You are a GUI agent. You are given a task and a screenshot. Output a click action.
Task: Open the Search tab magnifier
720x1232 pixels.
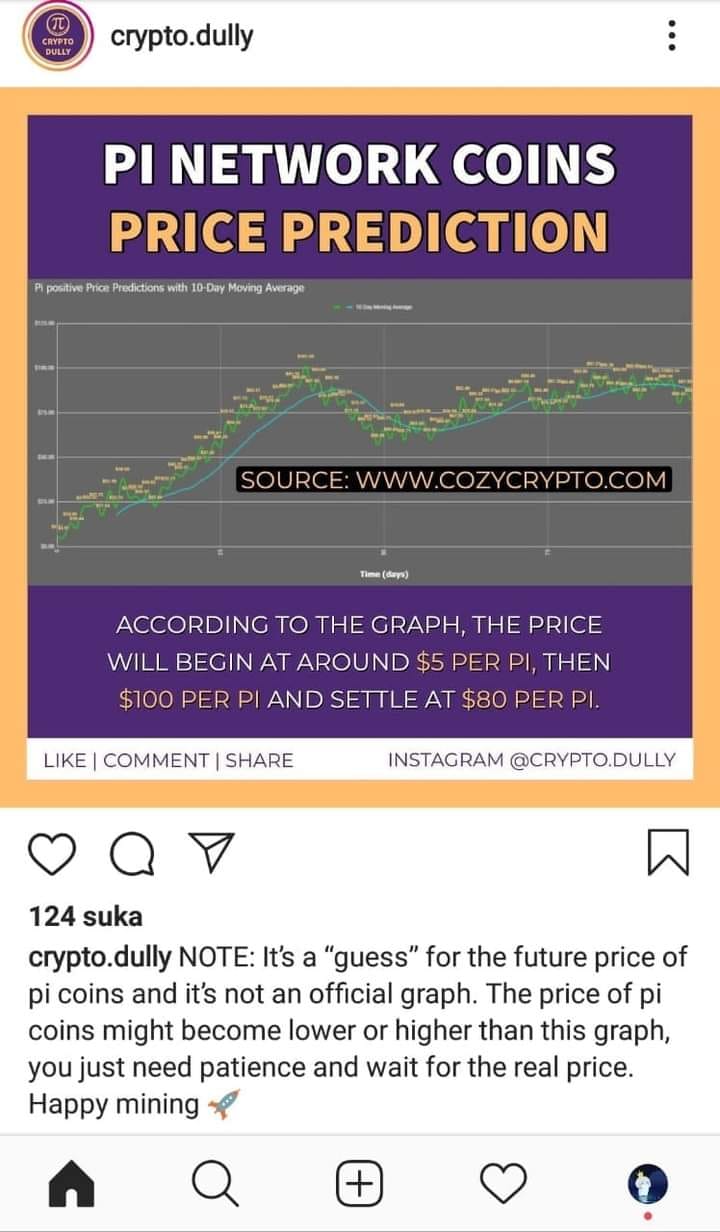point(215,1185)
